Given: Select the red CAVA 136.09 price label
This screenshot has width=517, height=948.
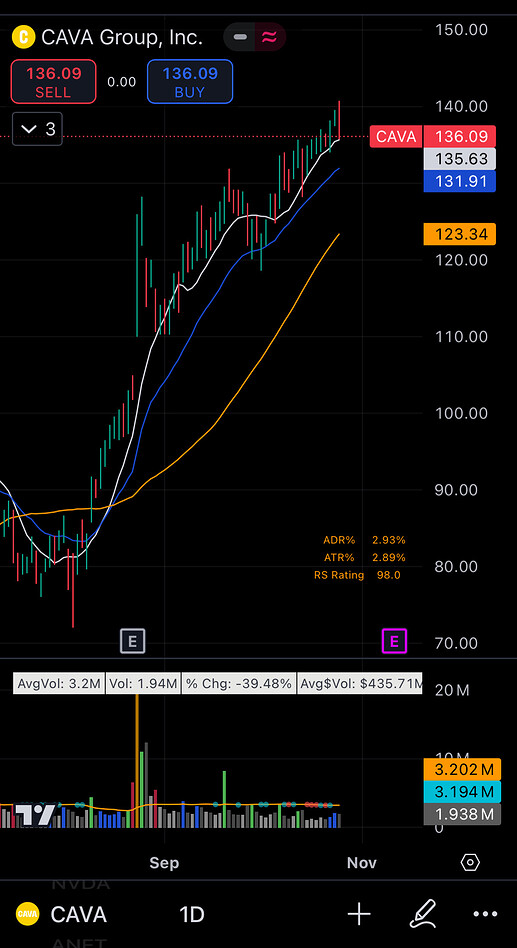Looking at the screenshot, I should click(x=433, y=137).
